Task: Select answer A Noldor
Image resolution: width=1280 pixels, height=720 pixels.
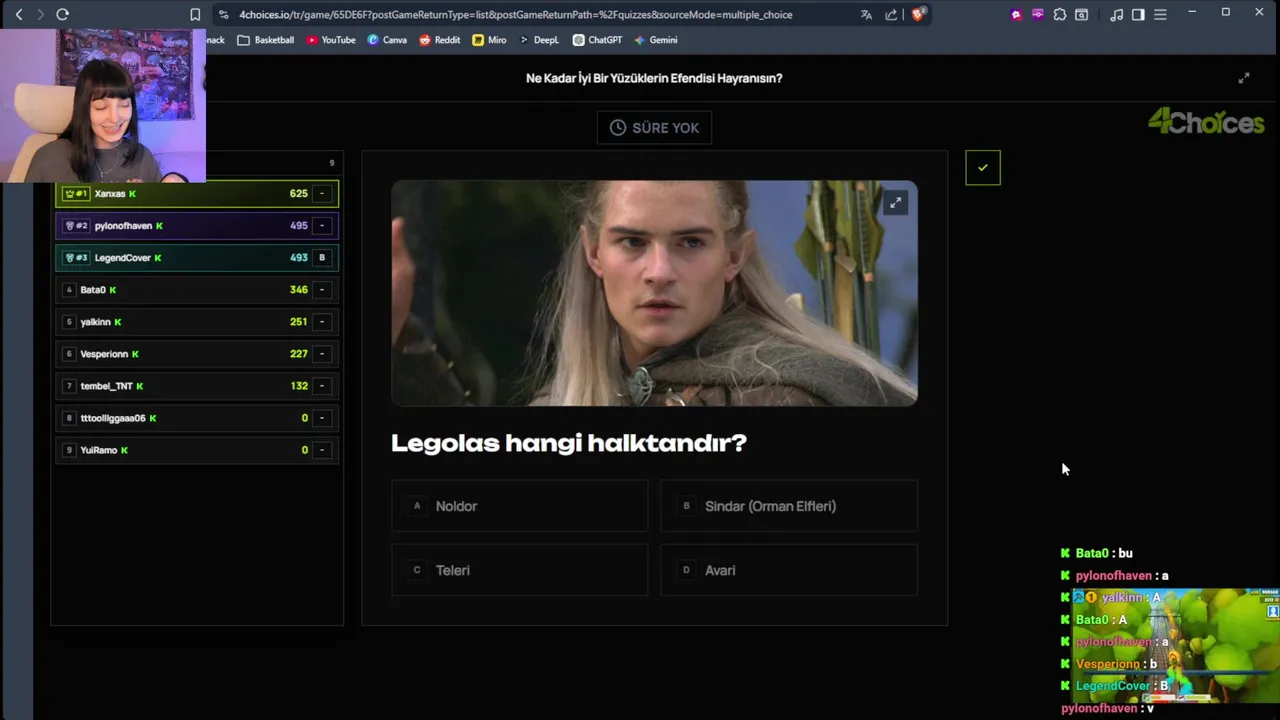Action: (x=520, y=506)
